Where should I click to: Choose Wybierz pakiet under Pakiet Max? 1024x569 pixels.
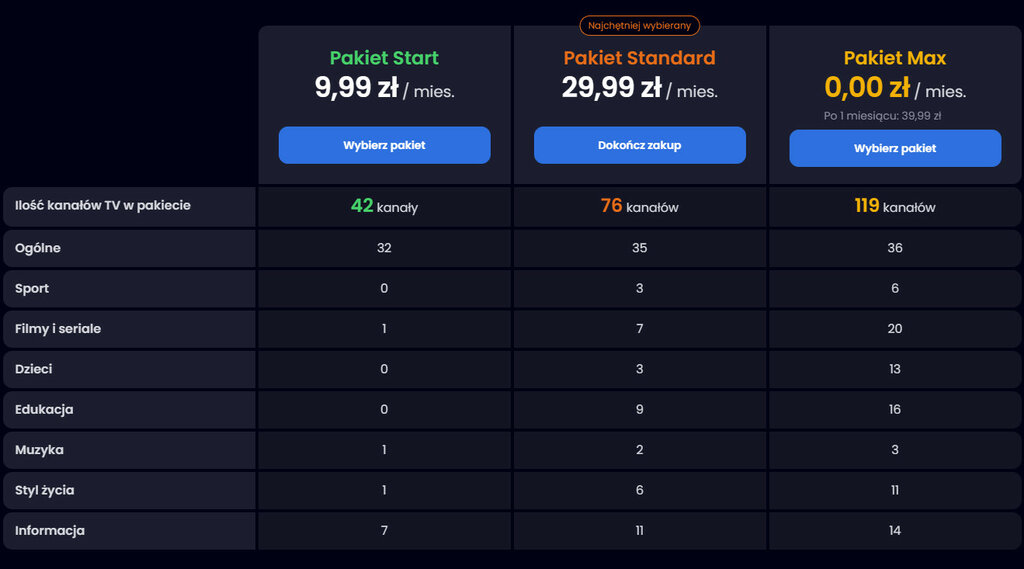(x=894, y=148)
